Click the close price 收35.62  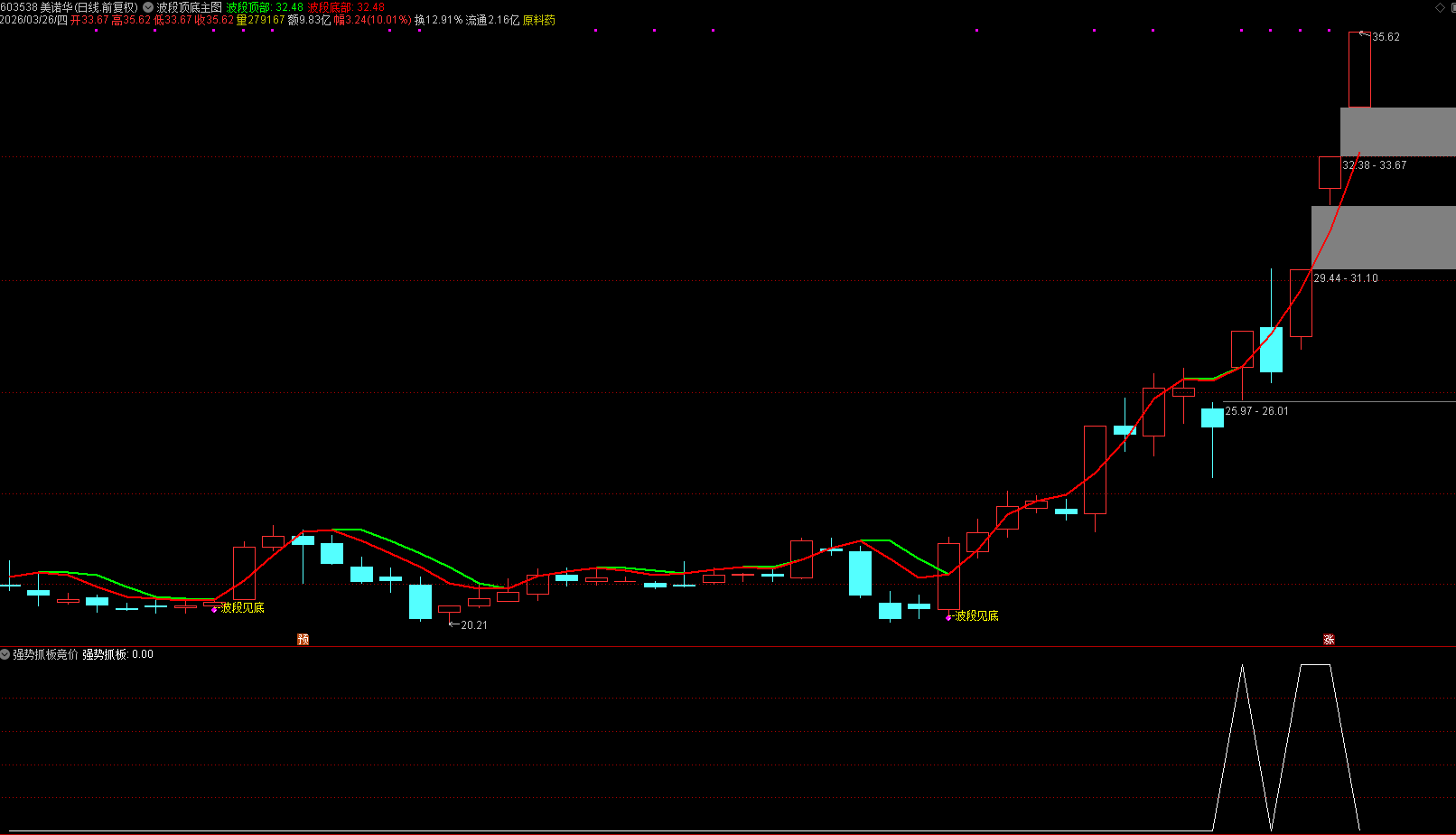tap(214, 20)
